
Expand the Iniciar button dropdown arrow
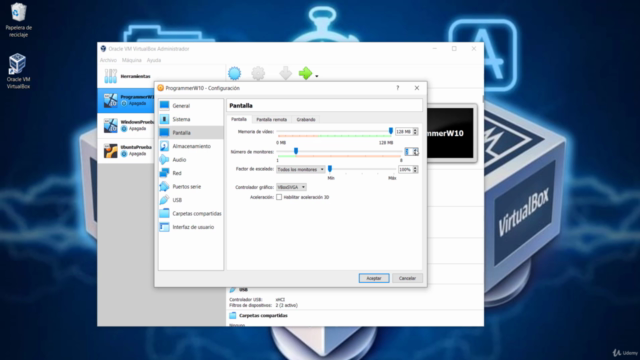[x=317, y=76]
